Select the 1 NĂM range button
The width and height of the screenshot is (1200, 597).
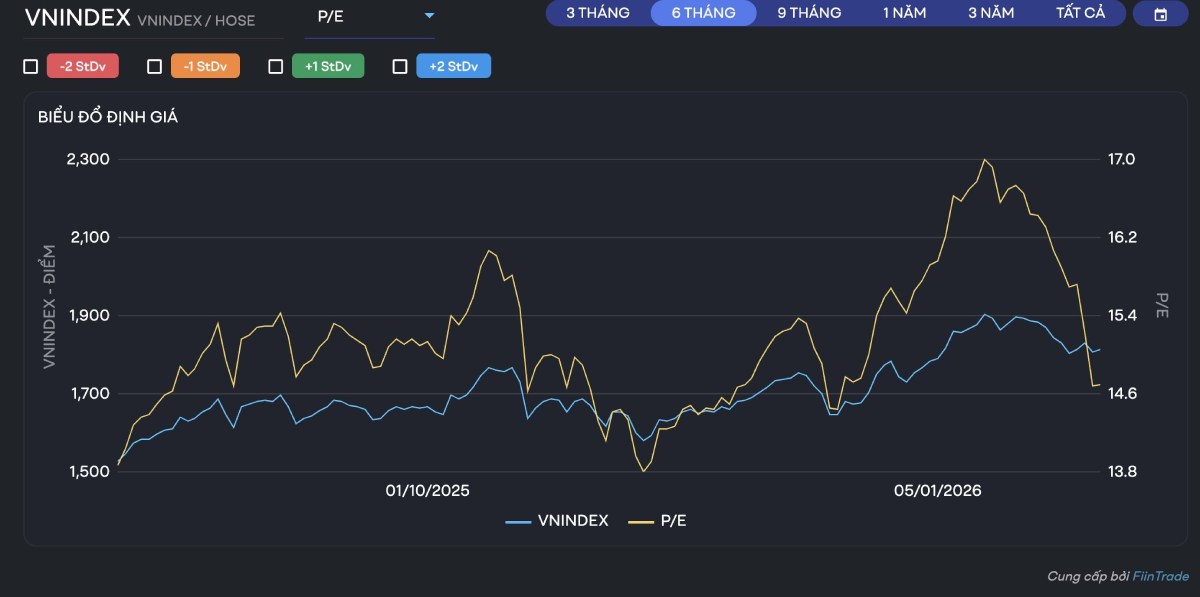[903, 13]
